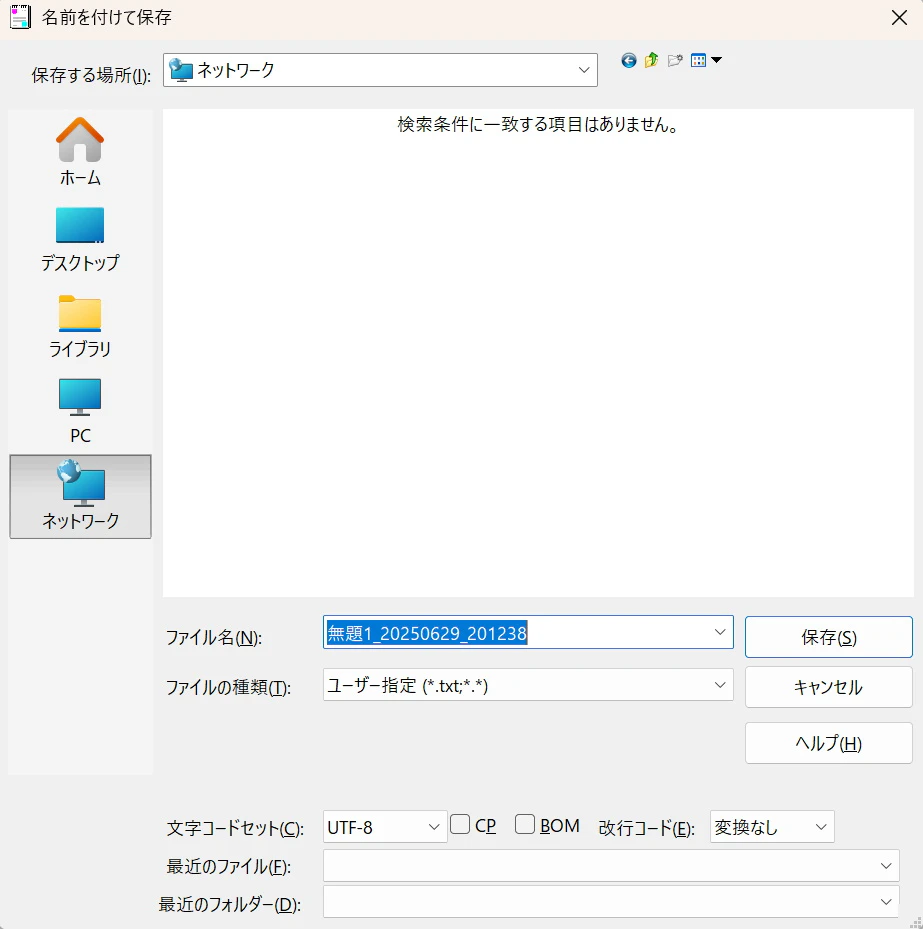Viewport: 923px width, 929px height.
Task: Click the 文字コードセット(C) label
Action: pos(235,828)
